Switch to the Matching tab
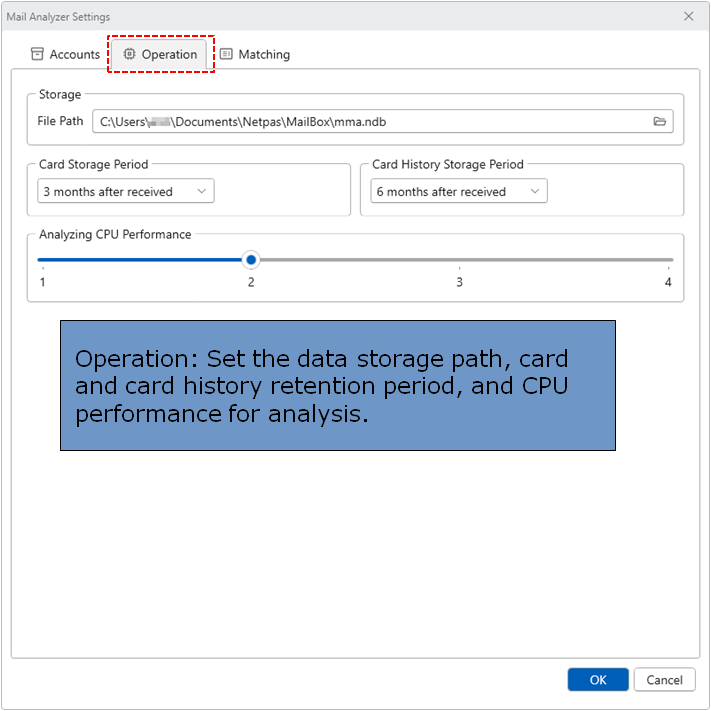 pyautogui.click(x=255, y=54)
